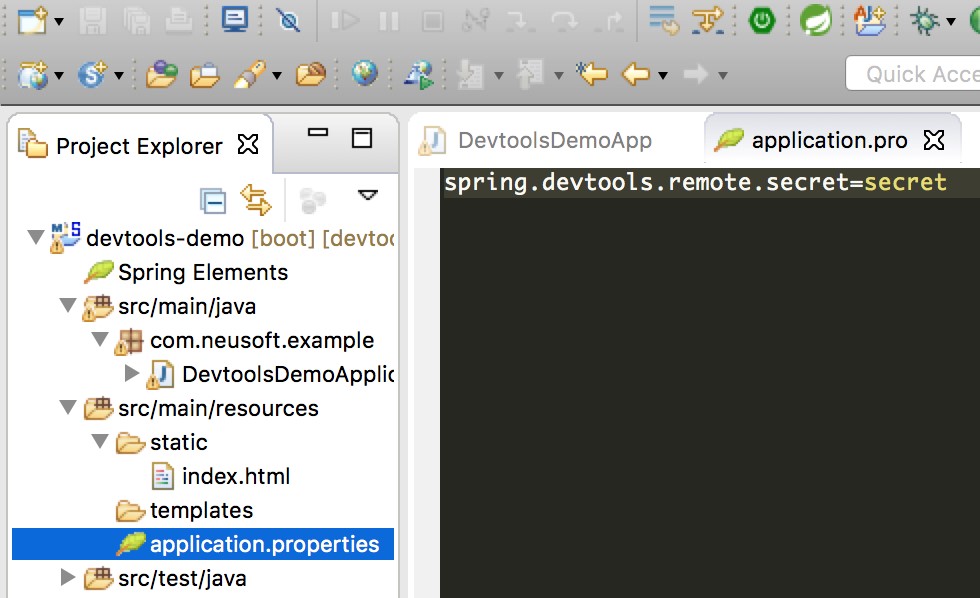Toggle Skip All Breakpoints
This screenshot has height=598, width=980.
coord(288,21)
